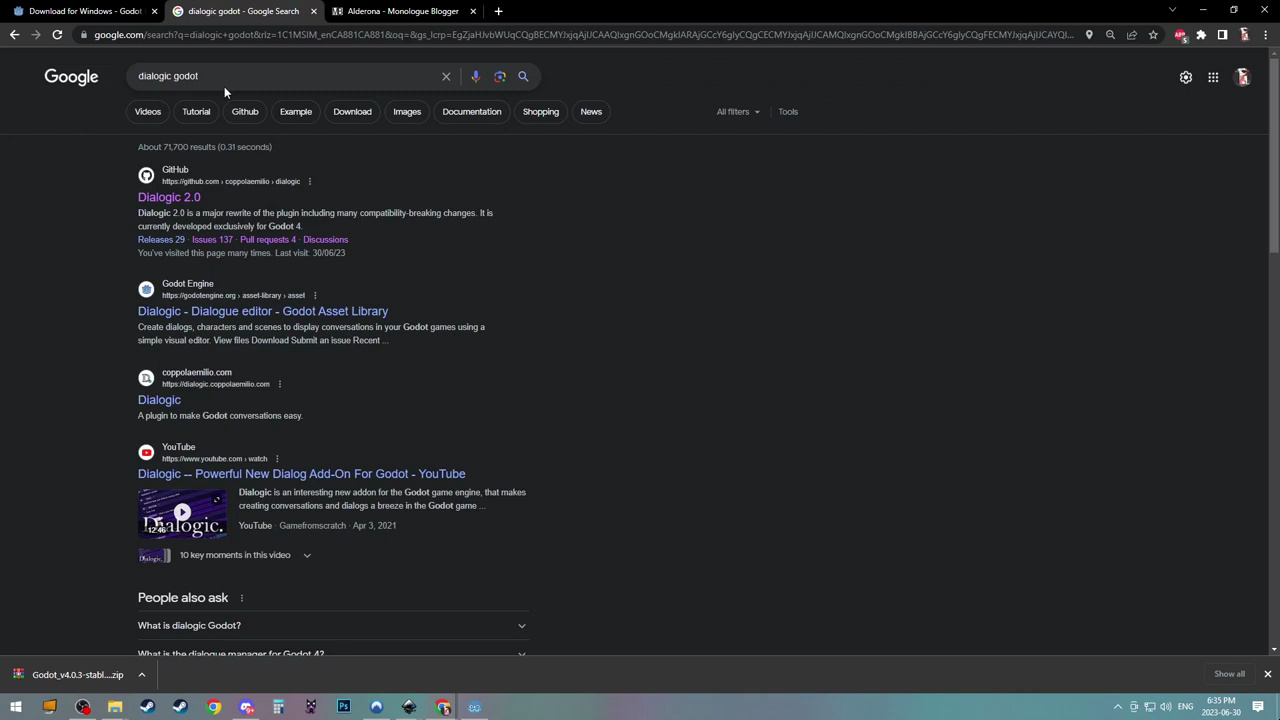Open People also ask options menu
The height and width of the screenshot is (720, 1280).
241,598
